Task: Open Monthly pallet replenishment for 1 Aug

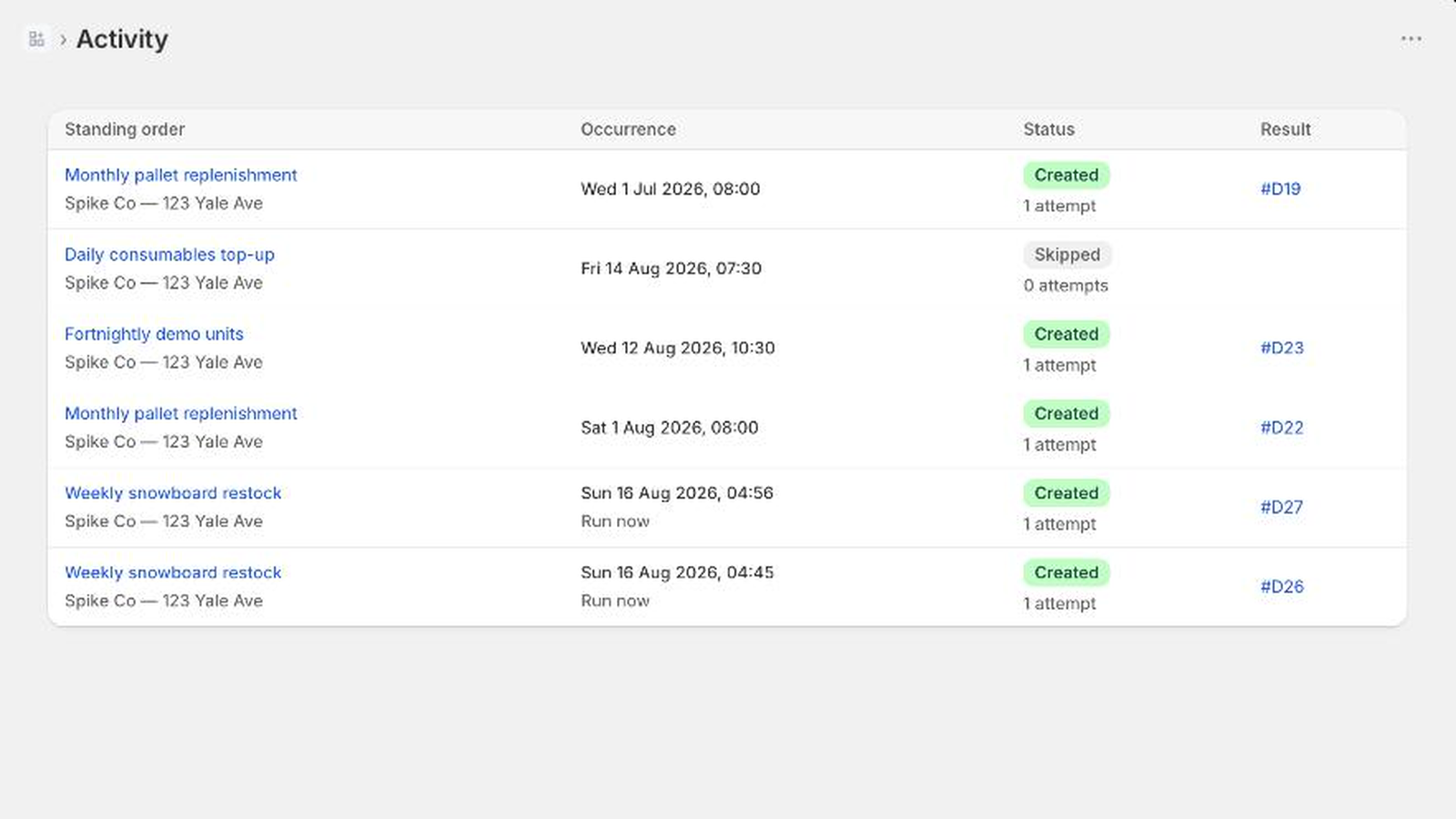Action: 181,413
